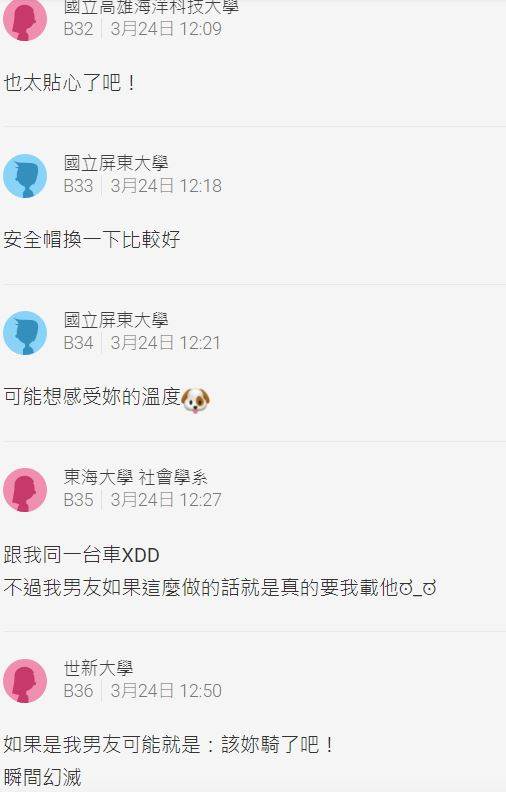This screenshot has height=792, width=506.
Task: Open 國立屏東大學 school name on comment B33
Action: [116, 163]
